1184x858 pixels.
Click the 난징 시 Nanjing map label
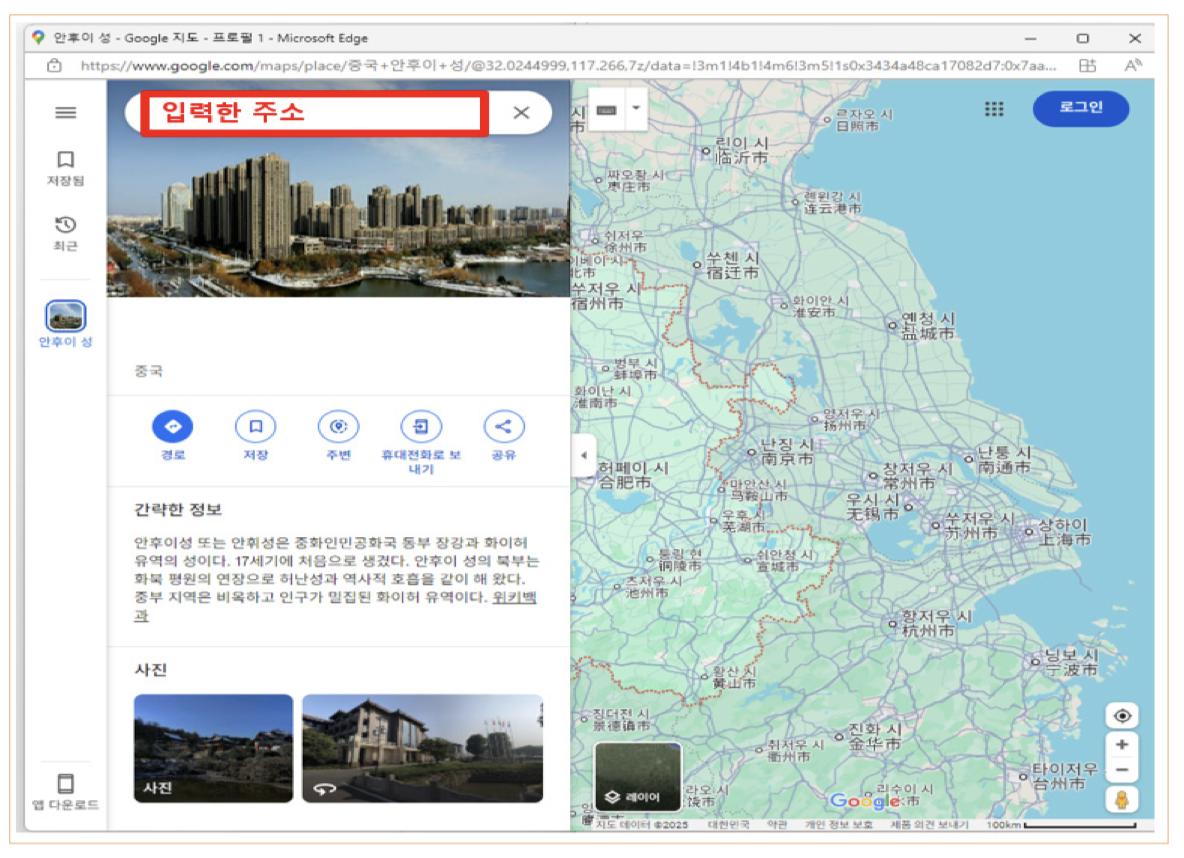point(787,452)
